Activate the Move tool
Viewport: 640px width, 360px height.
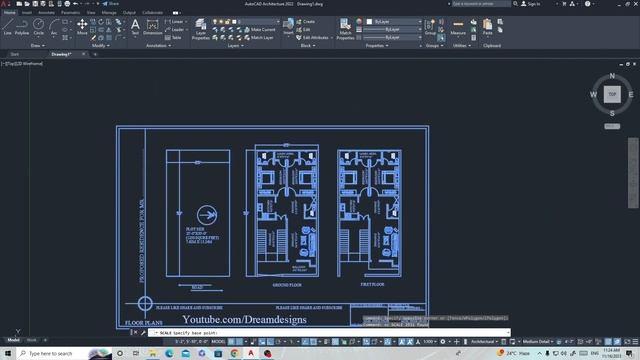pyautogui.click(x=82, y=27)
